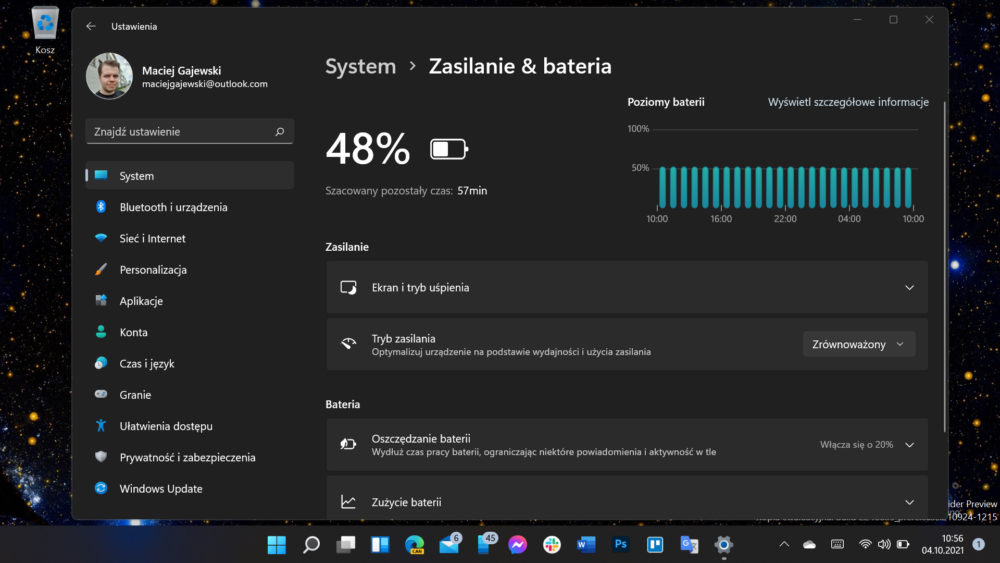
Task: Expand Zużycie baterii chevron
Action: [x=909, y=502]
